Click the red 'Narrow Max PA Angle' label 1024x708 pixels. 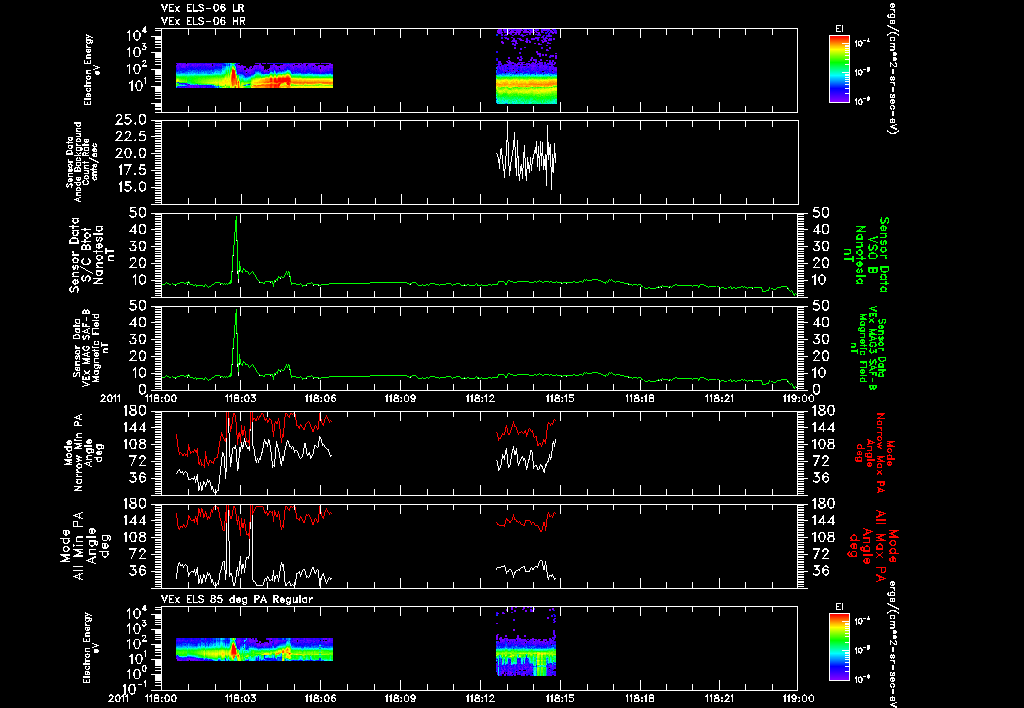(x=875, y=453)
